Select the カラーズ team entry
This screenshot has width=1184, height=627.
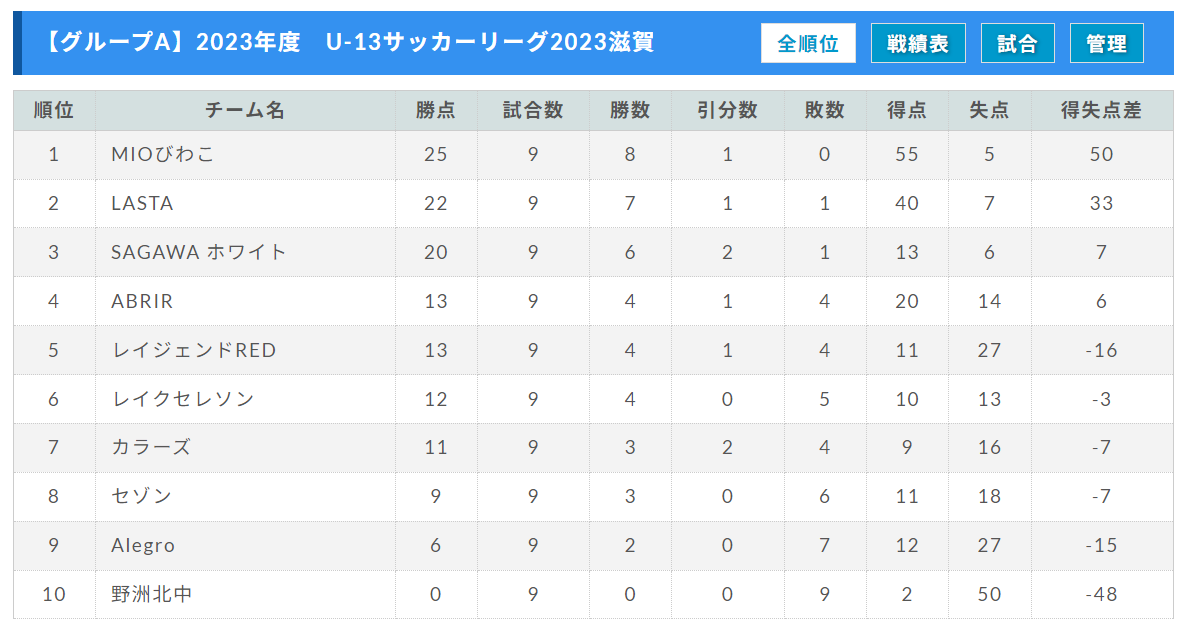[x=151, y=448]
